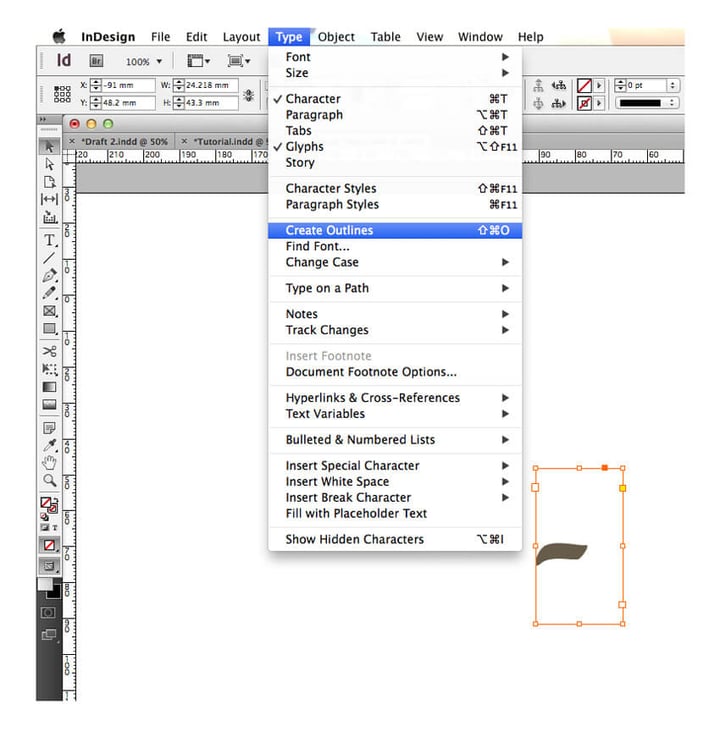
Task: Expand the collapsed tools panel arrows
Action: [x=43, y=119]
